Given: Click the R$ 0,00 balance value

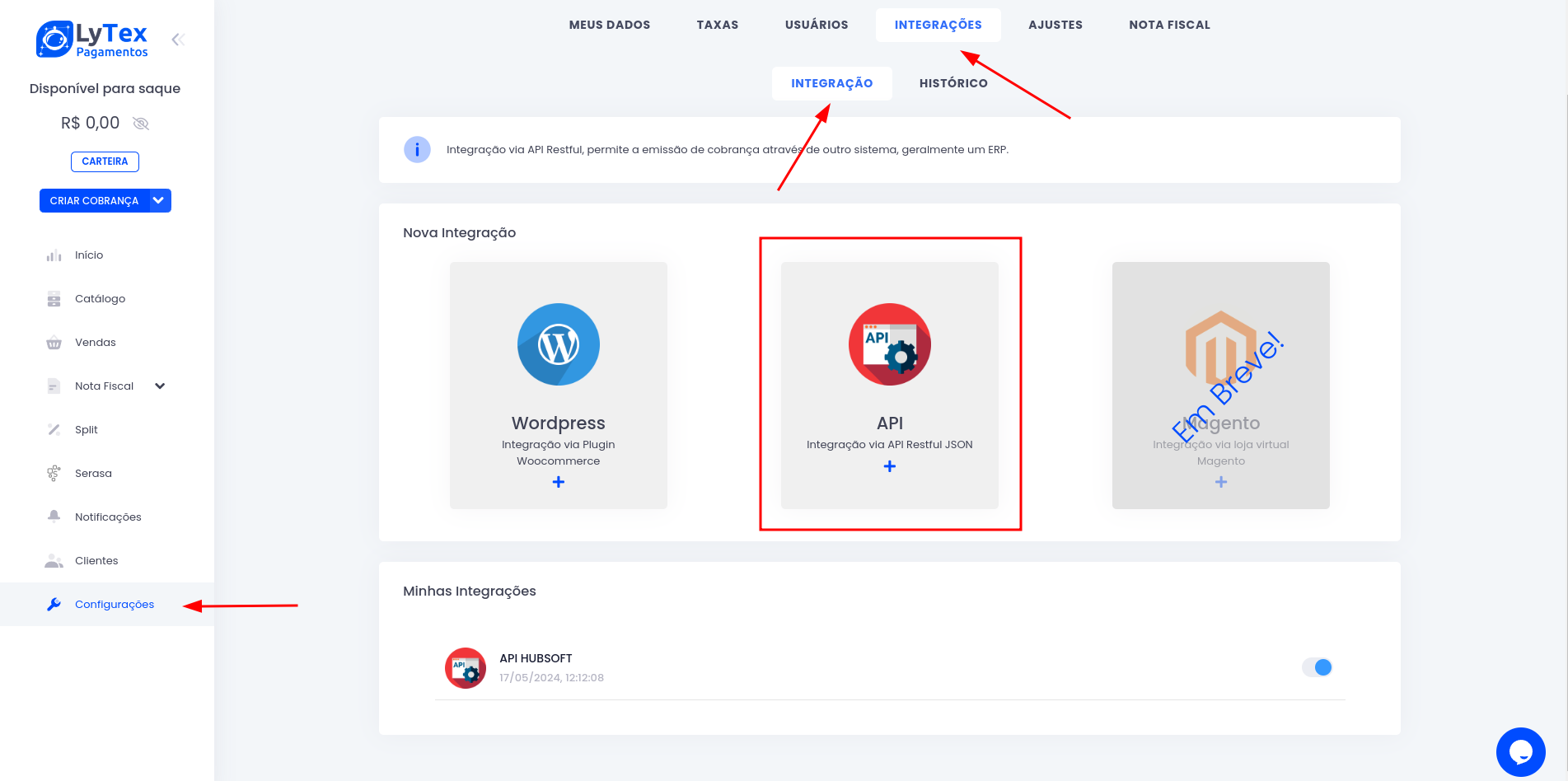Looking at the screenshot, I should pyautogui.click(x=90, y=124).
